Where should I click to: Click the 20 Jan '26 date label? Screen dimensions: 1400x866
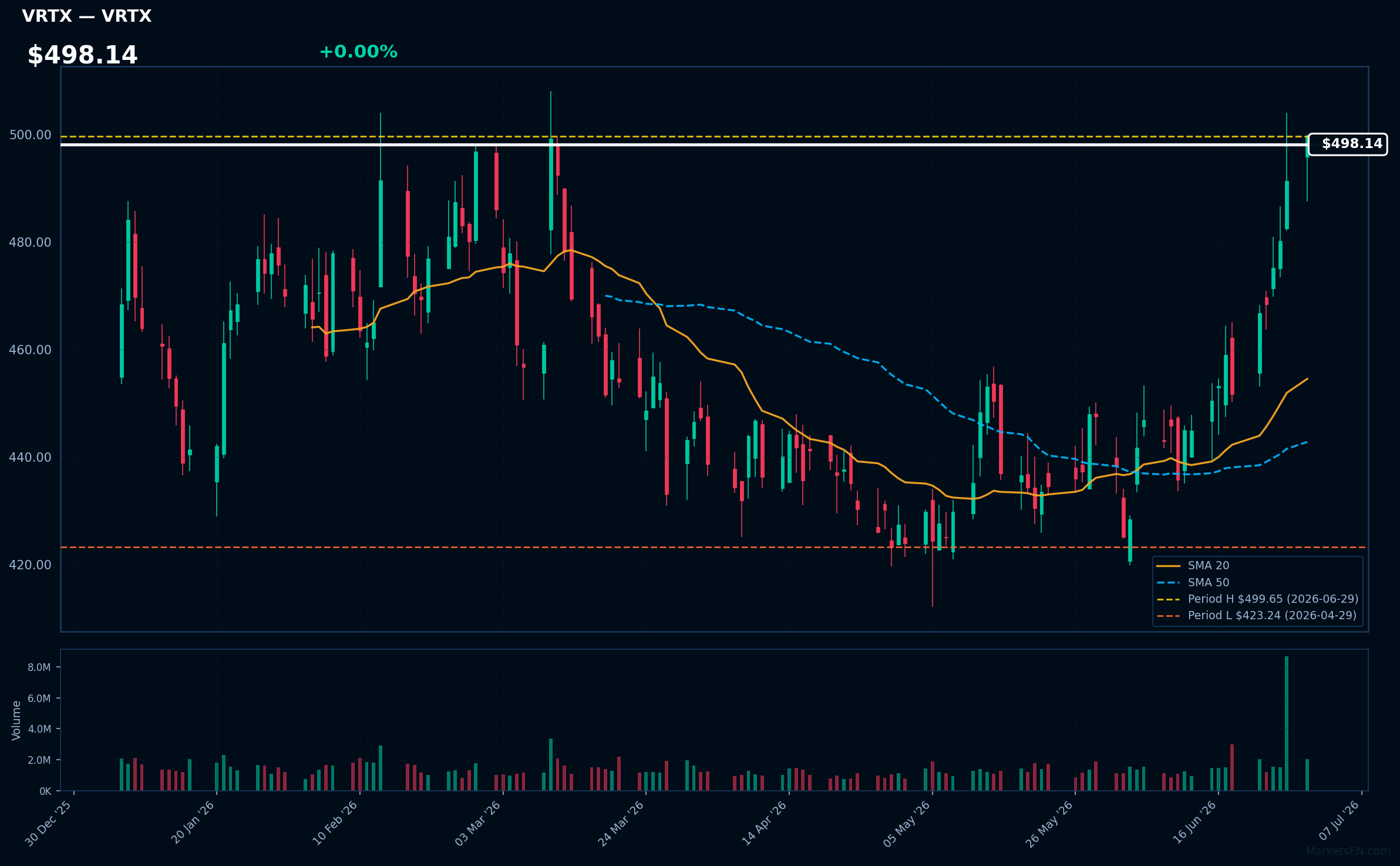(193, 823)
